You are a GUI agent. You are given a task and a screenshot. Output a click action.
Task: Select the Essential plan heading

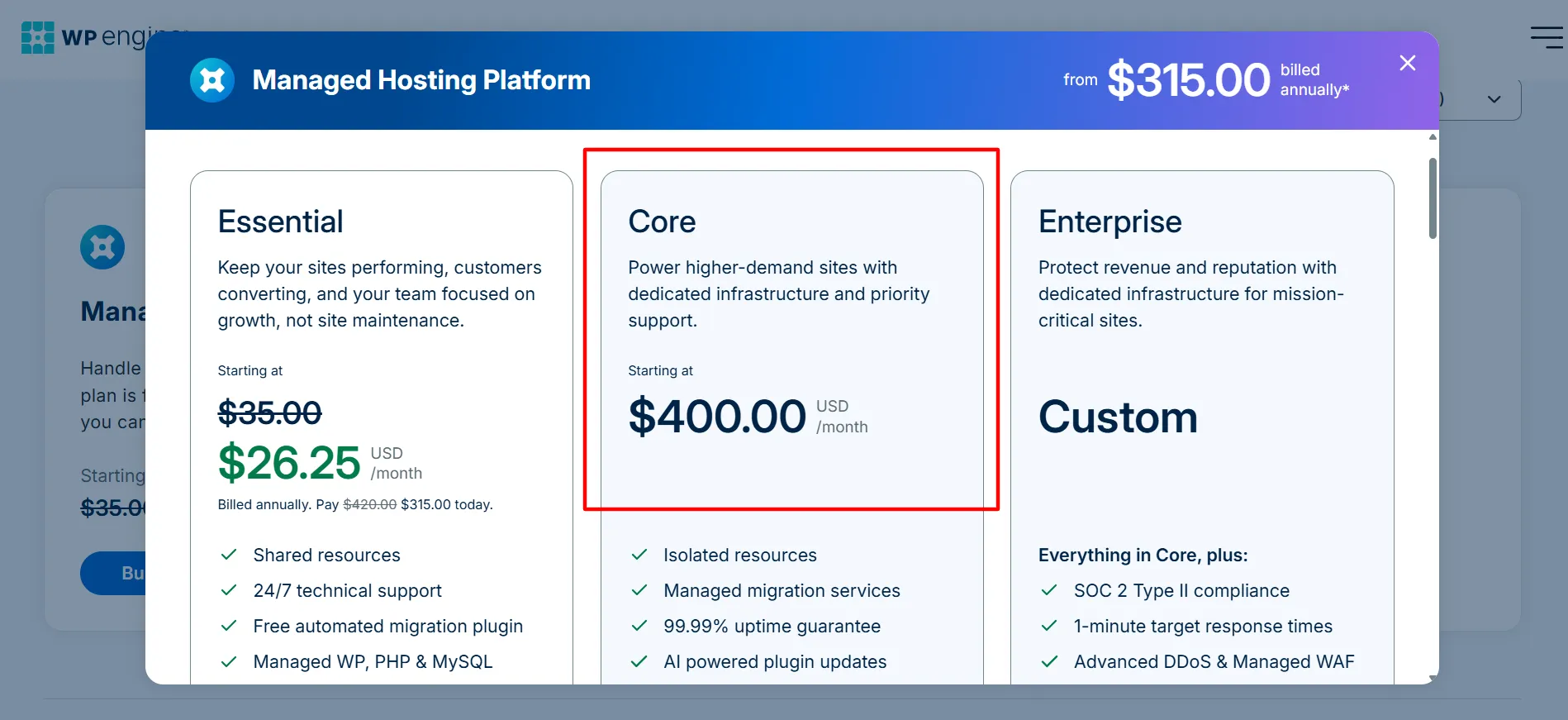(280, 222)
